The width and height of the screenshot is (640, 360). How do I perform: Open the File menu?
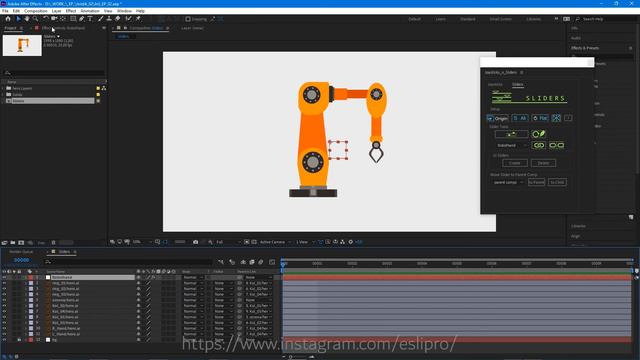point(5,11)
